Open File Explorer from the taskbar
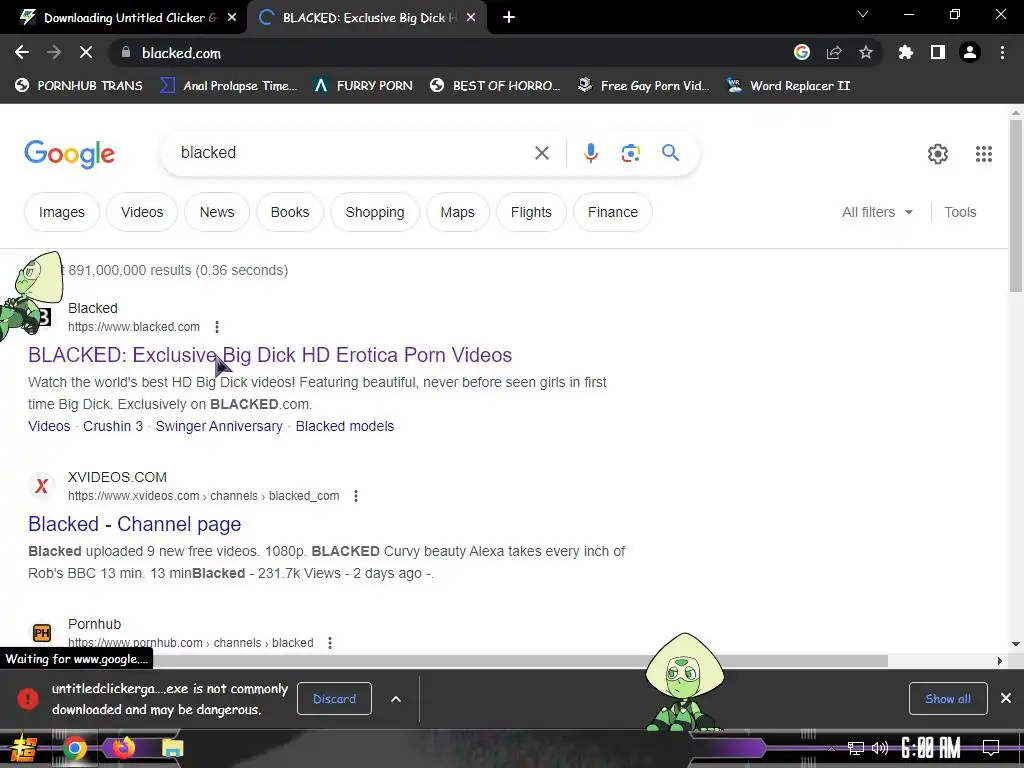Viewport: 1024px width, 768px height. coord(172,748)
